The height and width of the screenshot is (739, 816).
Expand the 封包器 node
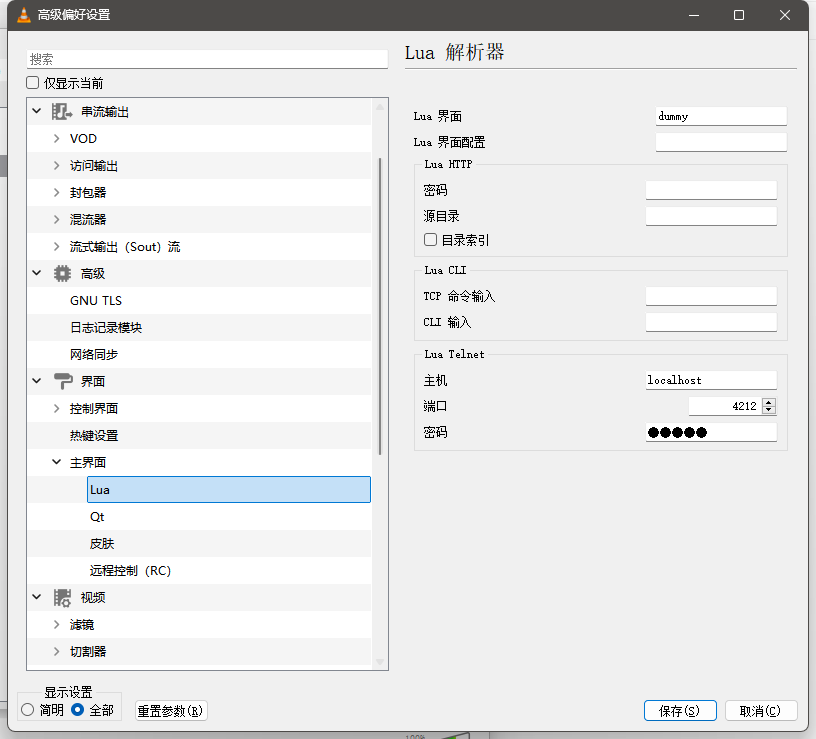coord(57,193)
